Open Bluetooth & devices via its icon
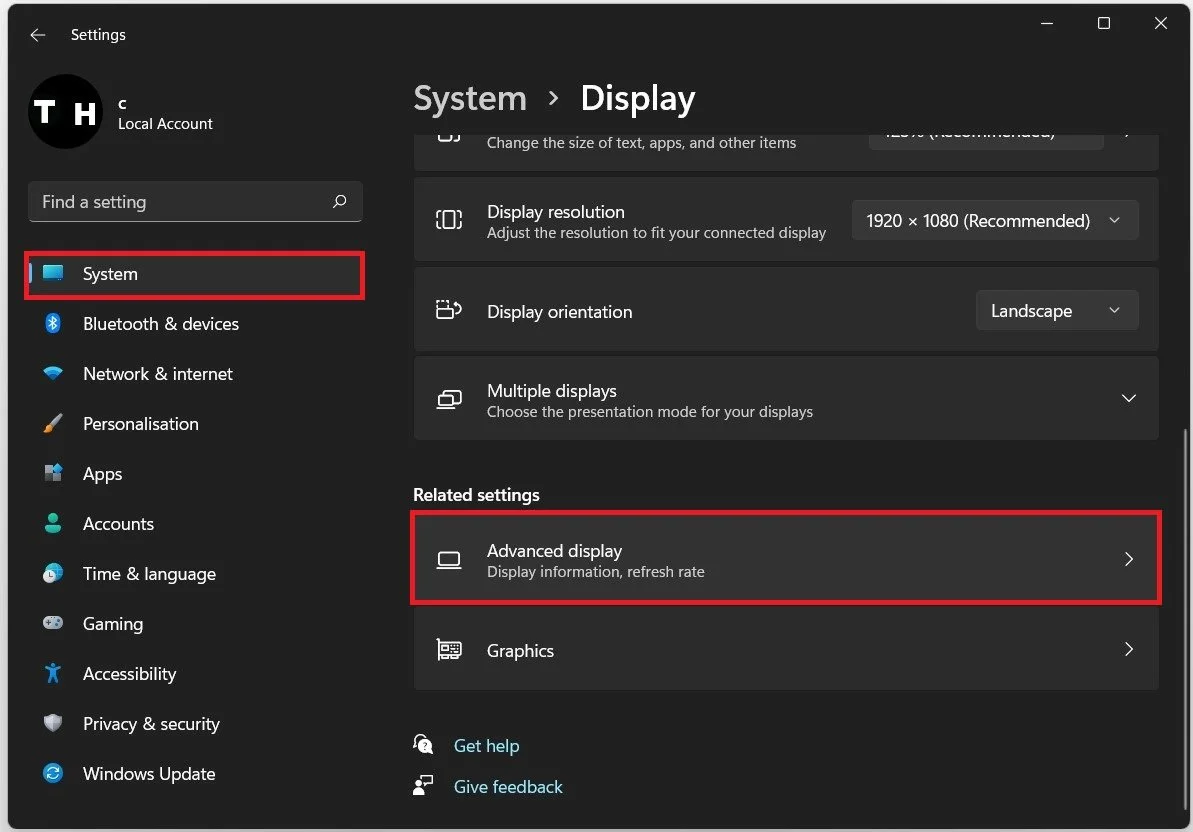Screen dimensions: 1193x832 coord(52,323)
